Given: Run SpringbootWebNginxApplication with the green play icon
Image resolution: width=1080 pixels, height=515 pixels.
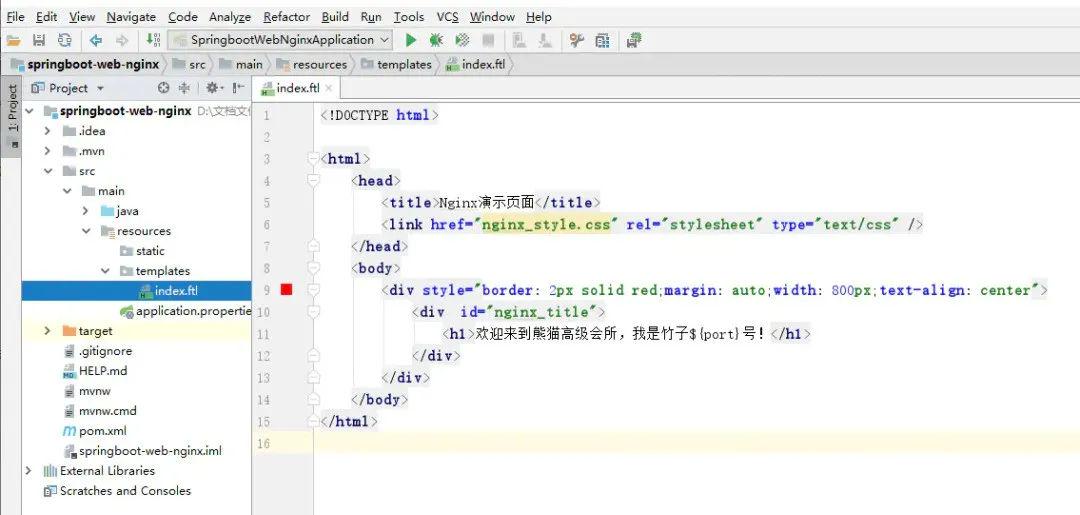Looking at the screenshot, I should pos(411,41).
